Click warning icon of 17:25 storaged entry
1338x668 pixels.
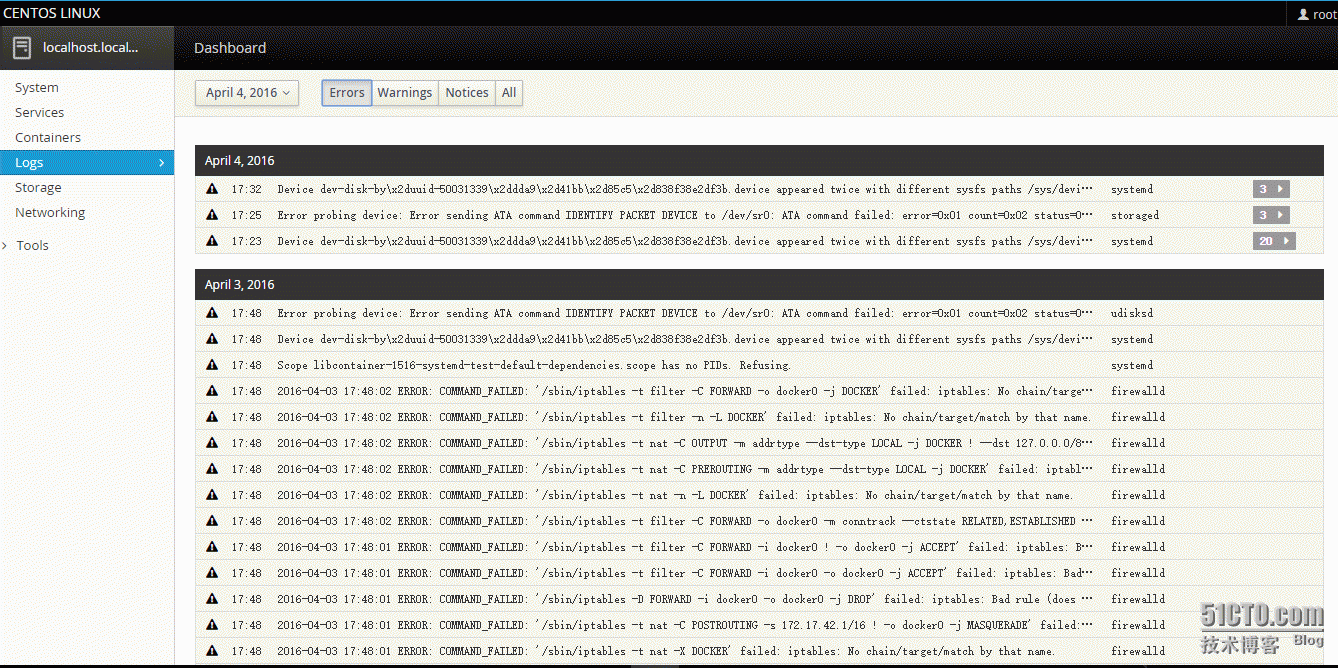[x=212, y=215]
